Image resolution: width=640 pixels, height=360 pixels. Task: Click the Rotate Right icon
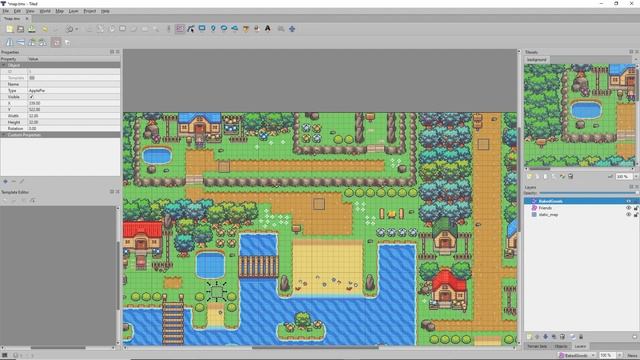point(42,42)
